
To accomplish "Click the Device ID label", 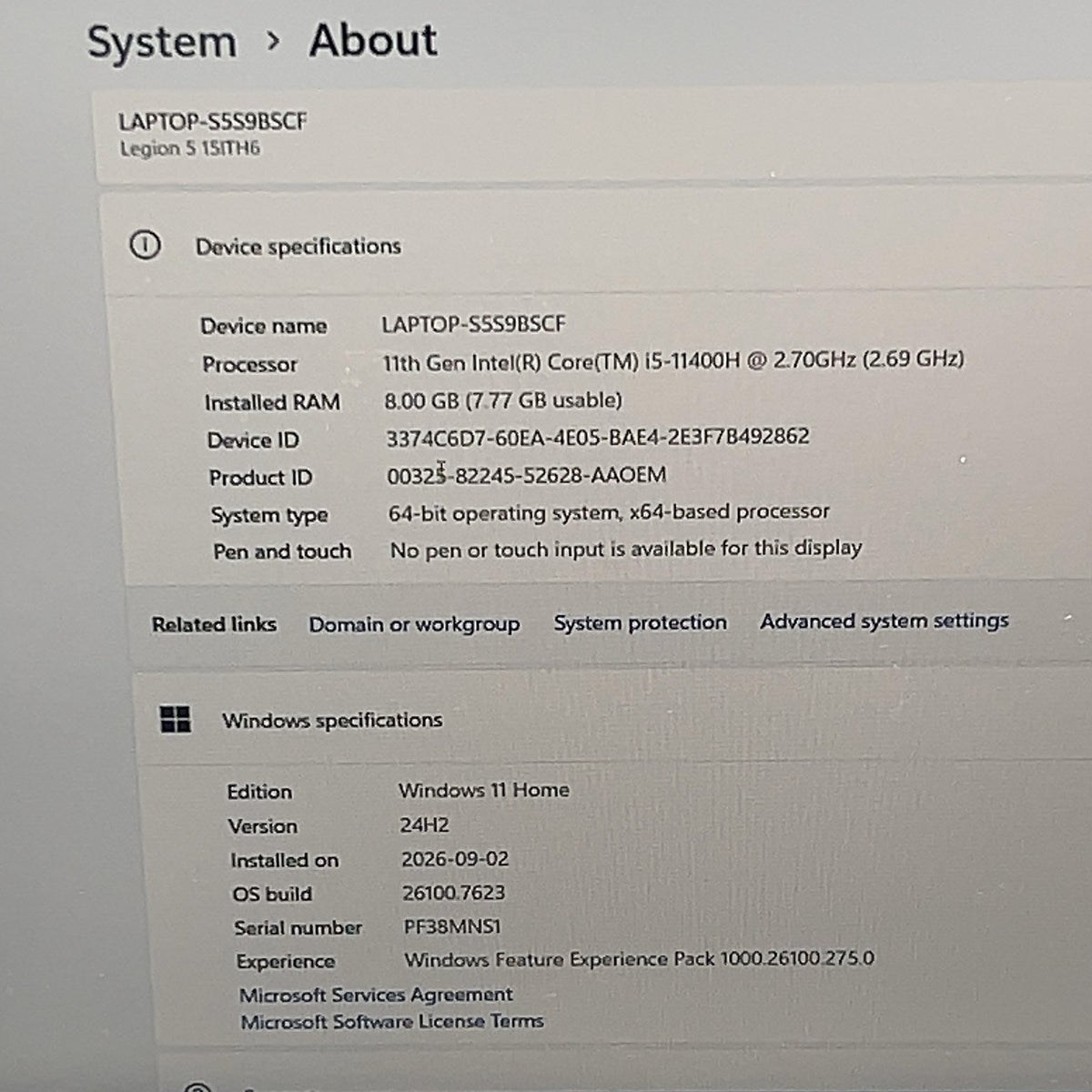I will [253, 440].
